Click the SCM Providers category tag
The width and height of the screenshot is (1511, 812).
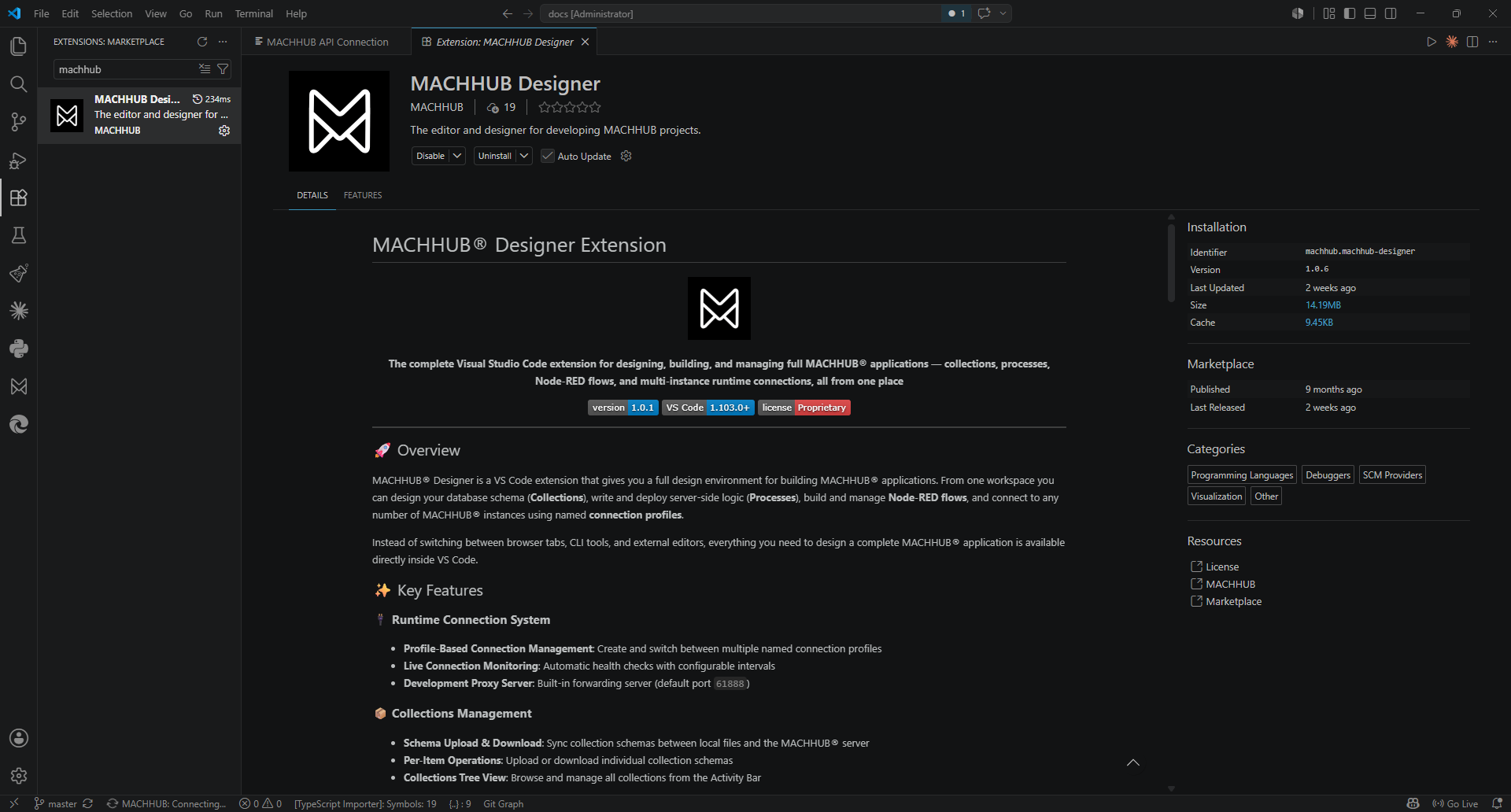click(x=1392, y=475)
